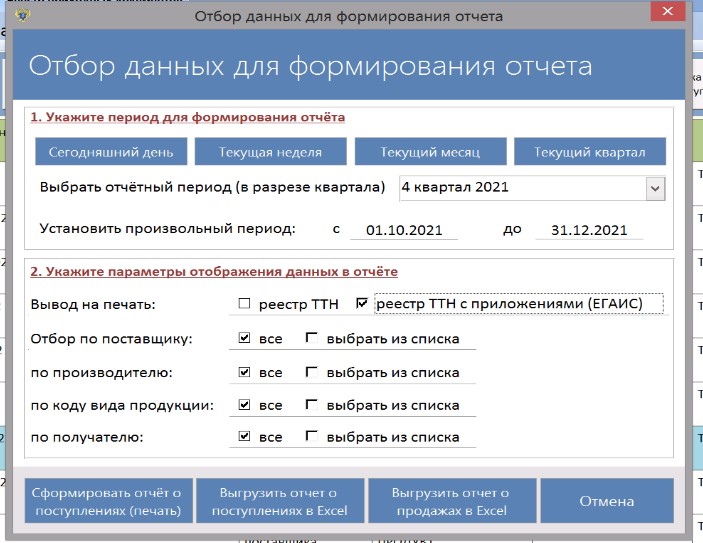Check 'выбрать из списка' for recipient
The width and height of the screenshot is (703, 543).
pyautogui.click(x=312, y=437)
